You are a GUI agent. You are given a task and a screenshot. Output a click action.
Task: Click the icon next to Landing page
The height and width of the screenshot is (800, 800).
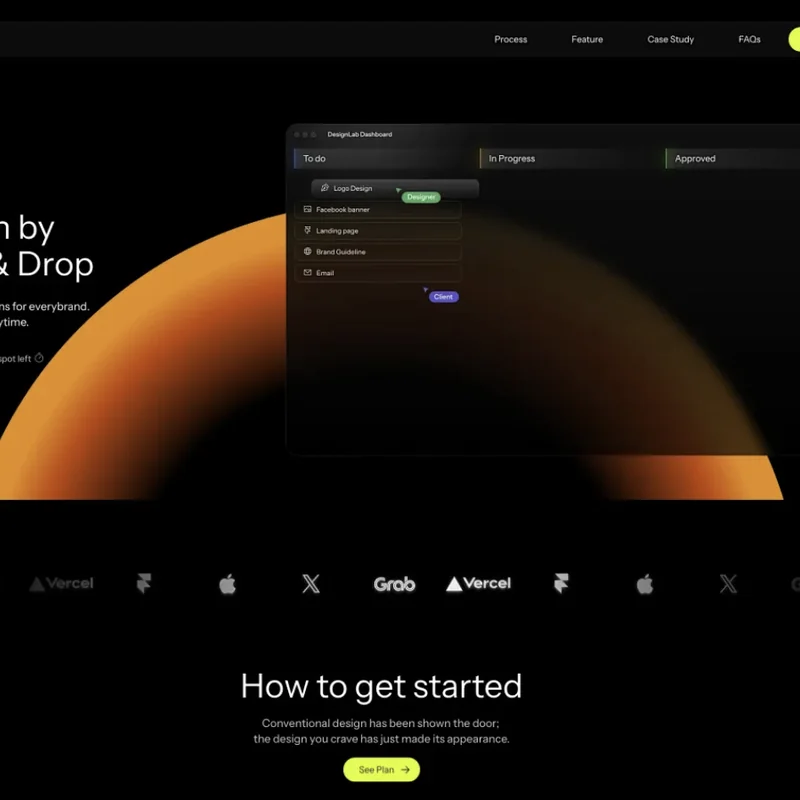pos(308,231)
